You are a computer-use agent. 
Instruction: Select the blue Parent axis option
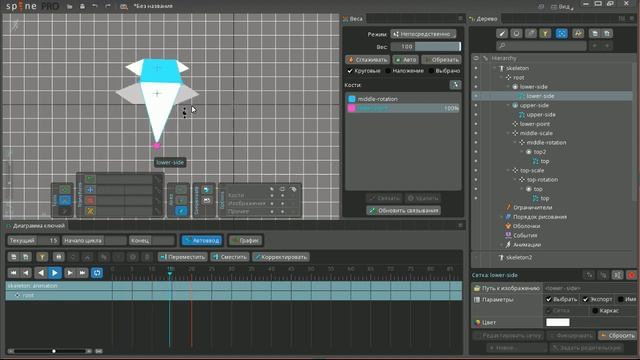pyautogui.click(x=181, y=211)
